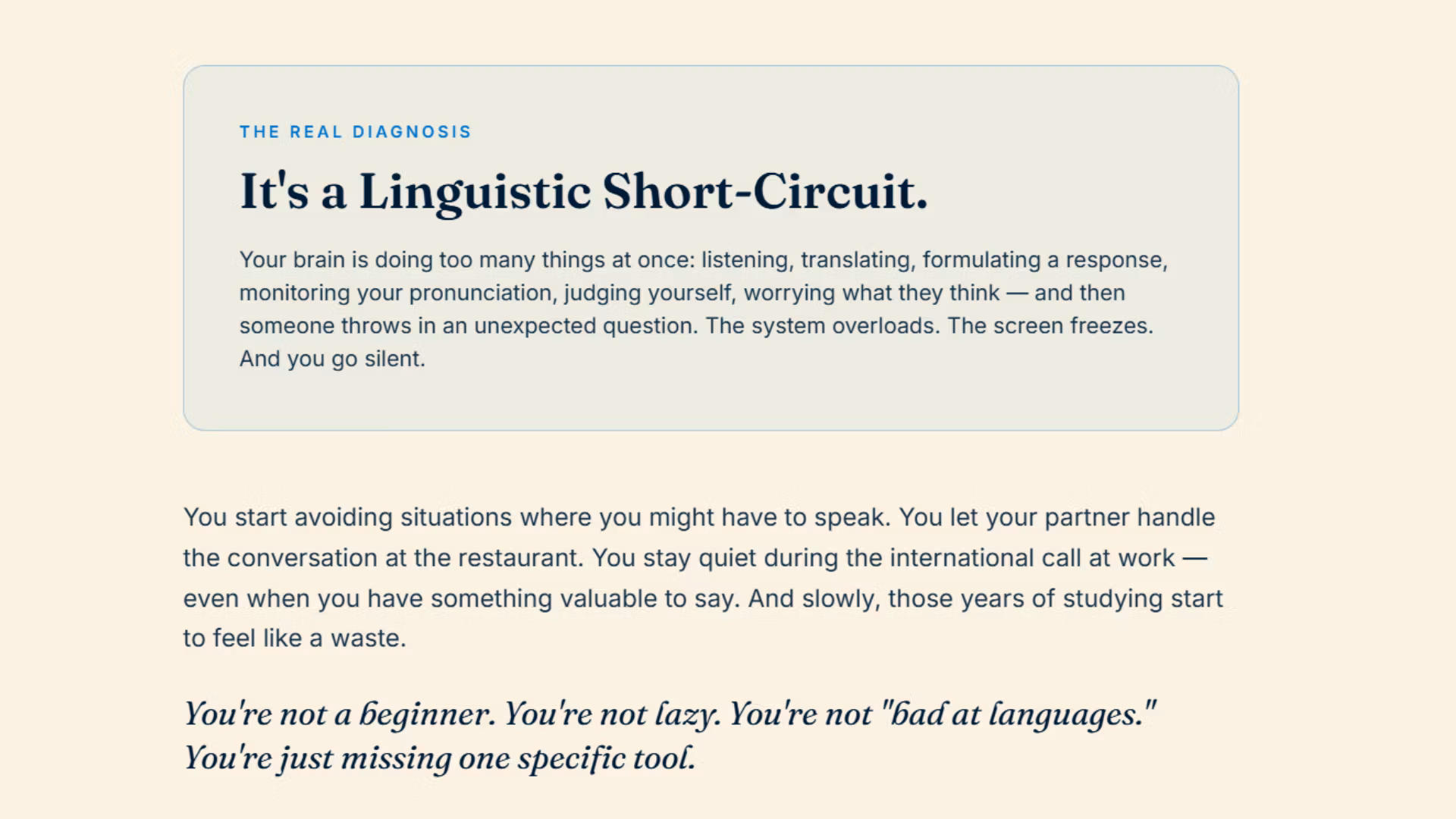Image resolution: width=1456 pixels, height=819 pixels.
Task: Click the italic text "You're not a beginner."
Action: [x=340, y=714]
